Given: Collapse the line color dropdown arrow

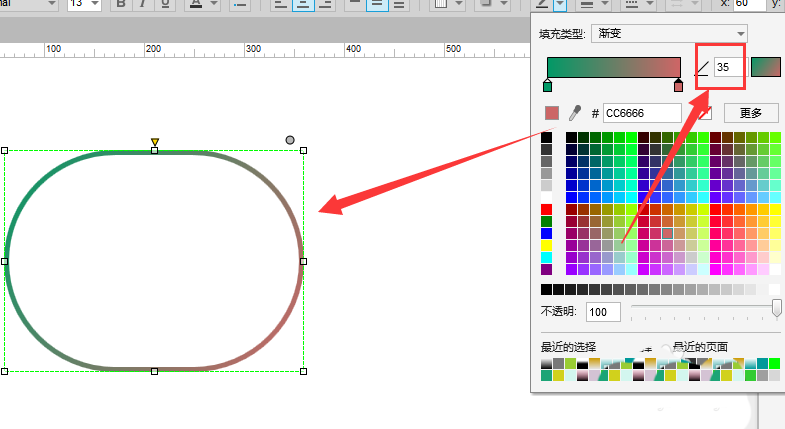Looking at the screenshot, I should click(560, 5).
